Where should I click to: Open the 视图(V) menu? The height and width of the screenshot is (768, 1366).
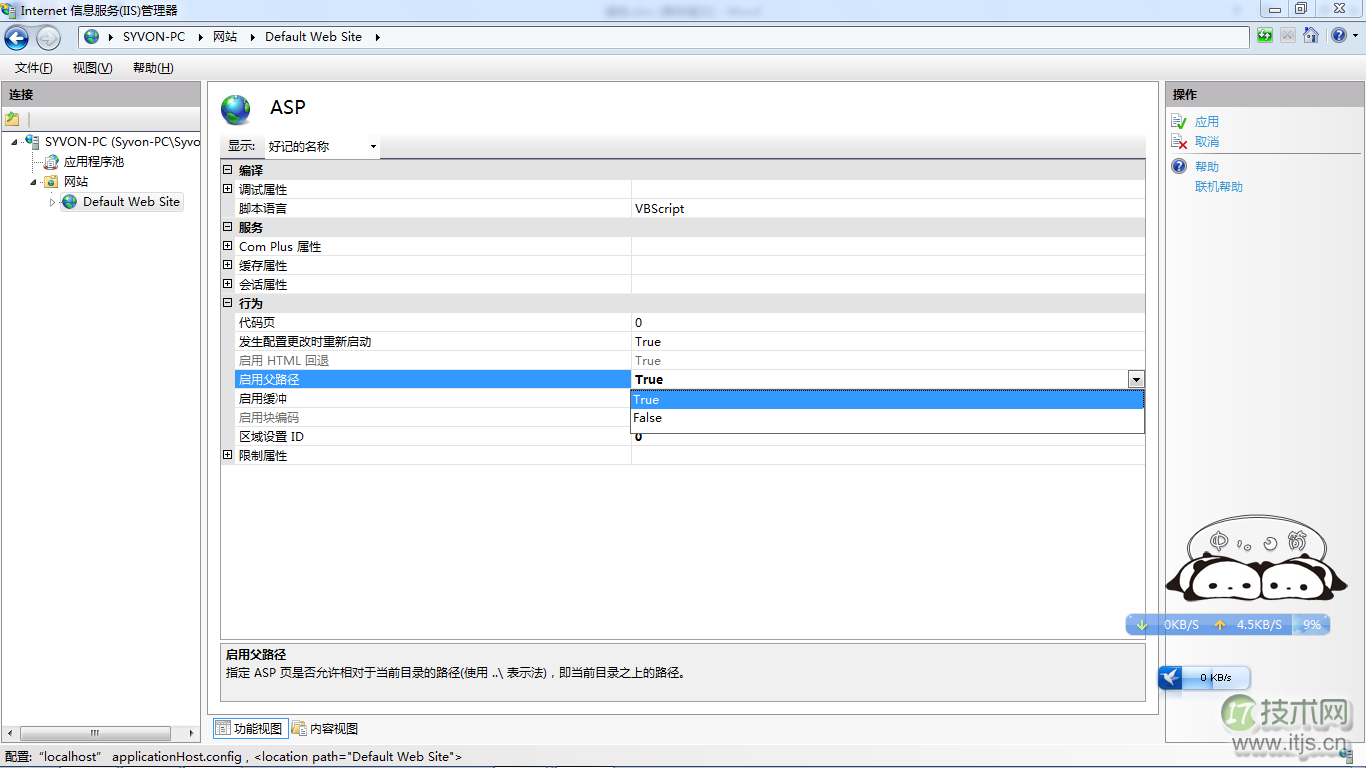coord(92,68)
